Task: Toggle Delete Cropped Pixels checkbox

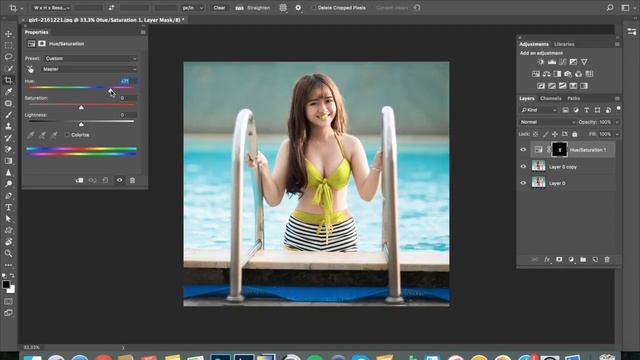Action: point(313,8)
